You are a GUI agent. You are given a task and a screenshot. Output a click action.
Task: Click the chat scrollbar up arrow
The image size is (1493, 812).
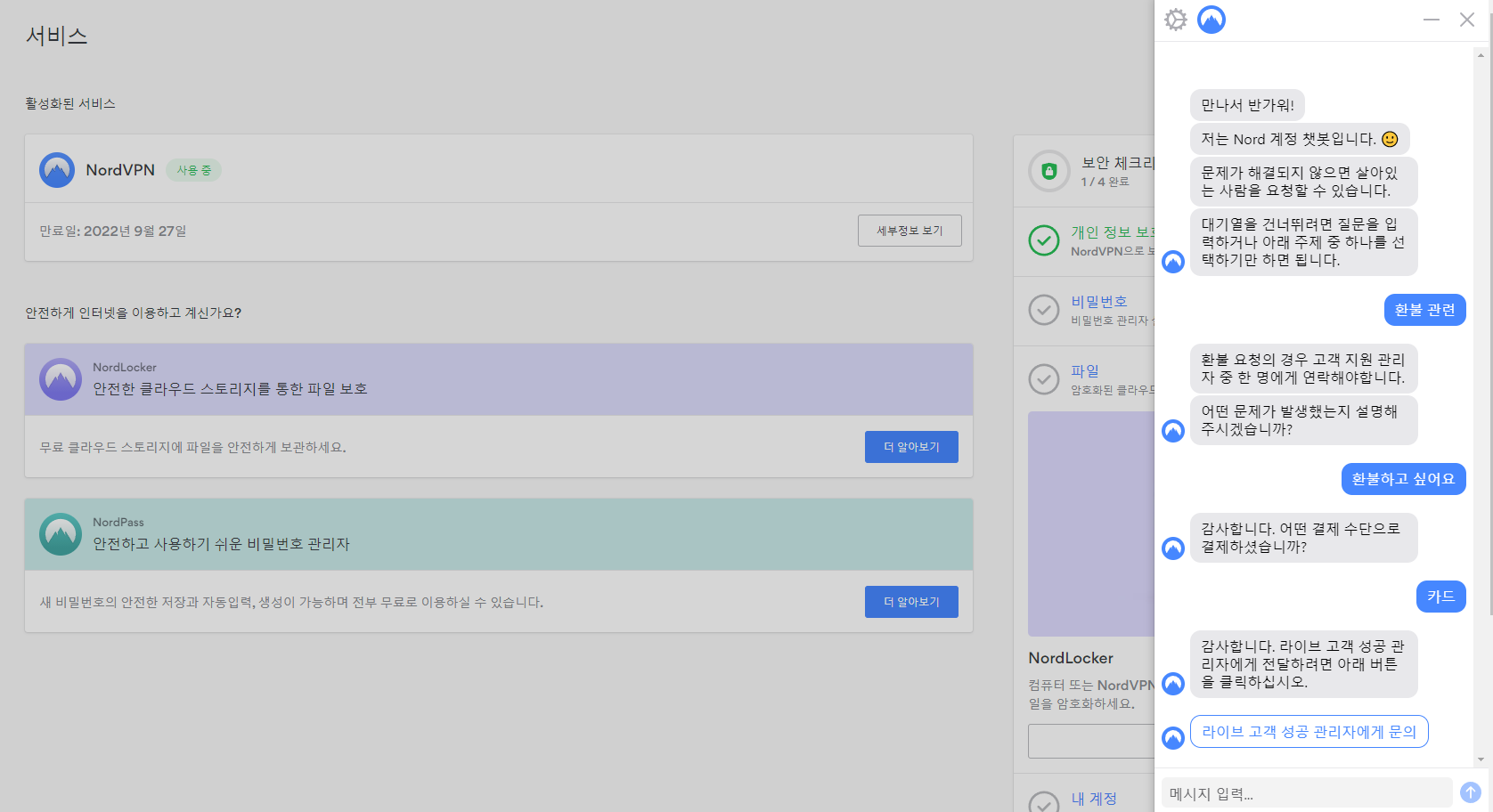[x=1481, y=55]
